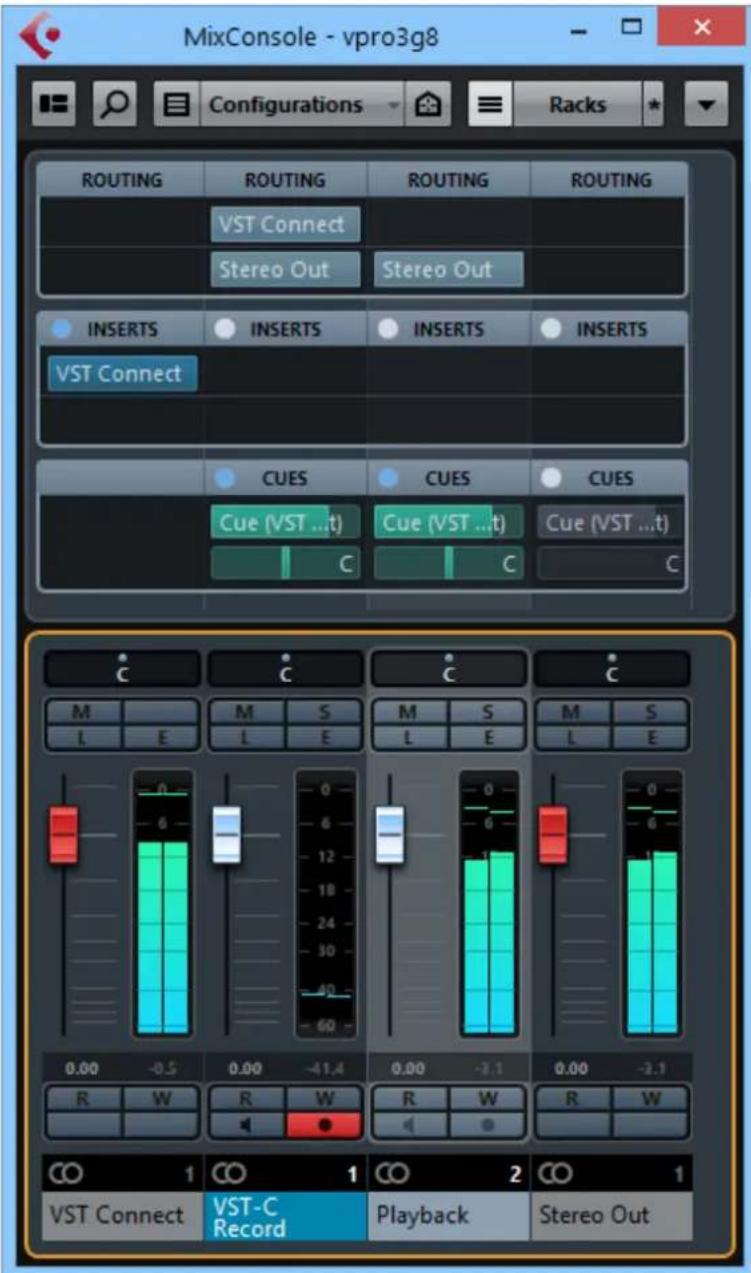Click the Cue send on VST-C Record
The width and height of the screenshot is (751, 1273).
(x=285, y=523)
